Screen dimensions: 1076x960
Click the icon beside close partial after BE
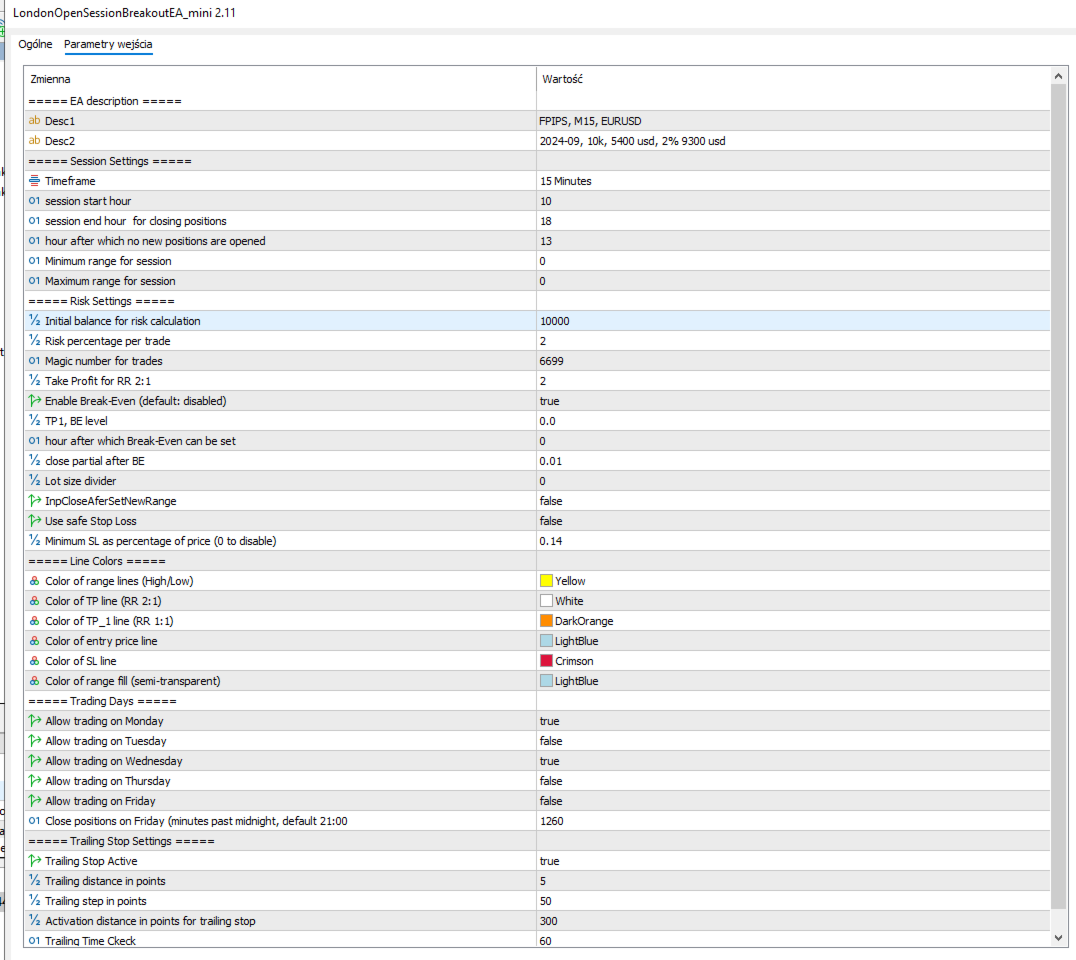coord(34,461)
